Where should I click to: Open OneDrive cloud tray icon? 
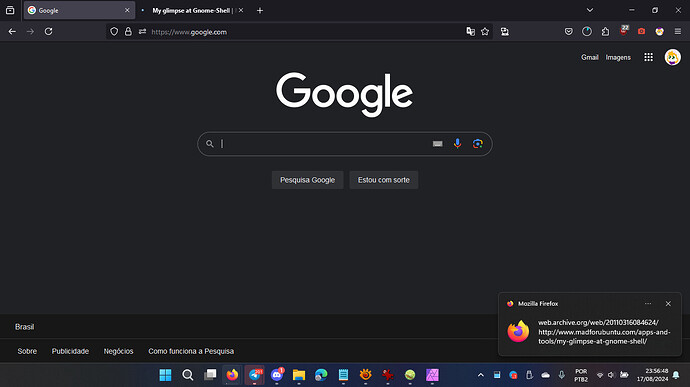pyautogui.click(x=546, y=375)
